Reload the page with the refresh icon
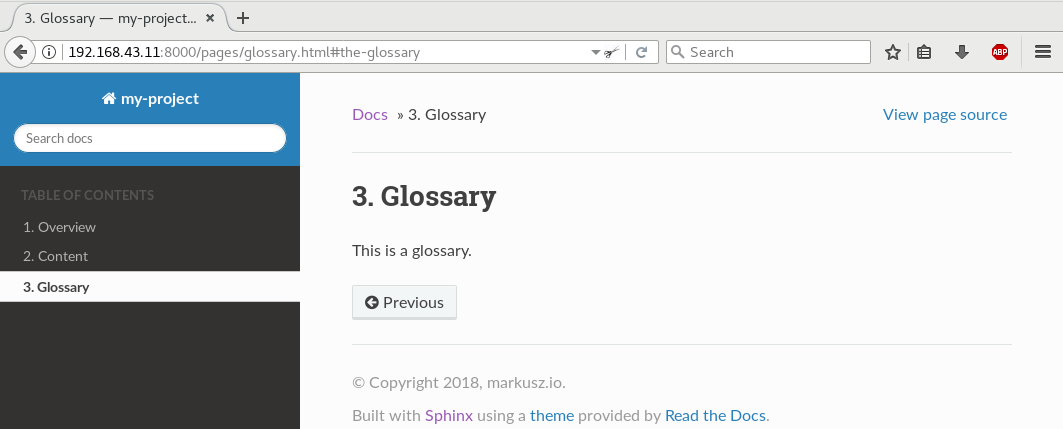Image resolution: width=1063 pixels, height=429 pixels. 641,52
